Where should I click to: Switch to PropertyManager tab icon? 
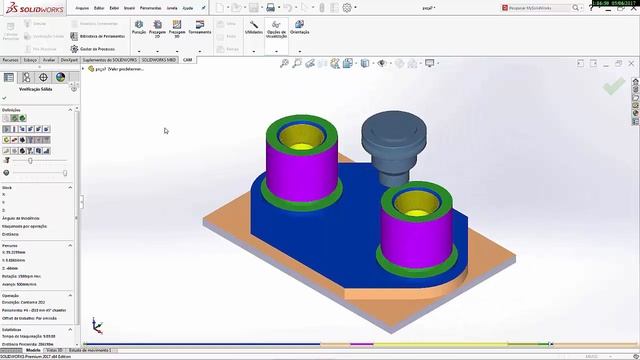[26, 77]
